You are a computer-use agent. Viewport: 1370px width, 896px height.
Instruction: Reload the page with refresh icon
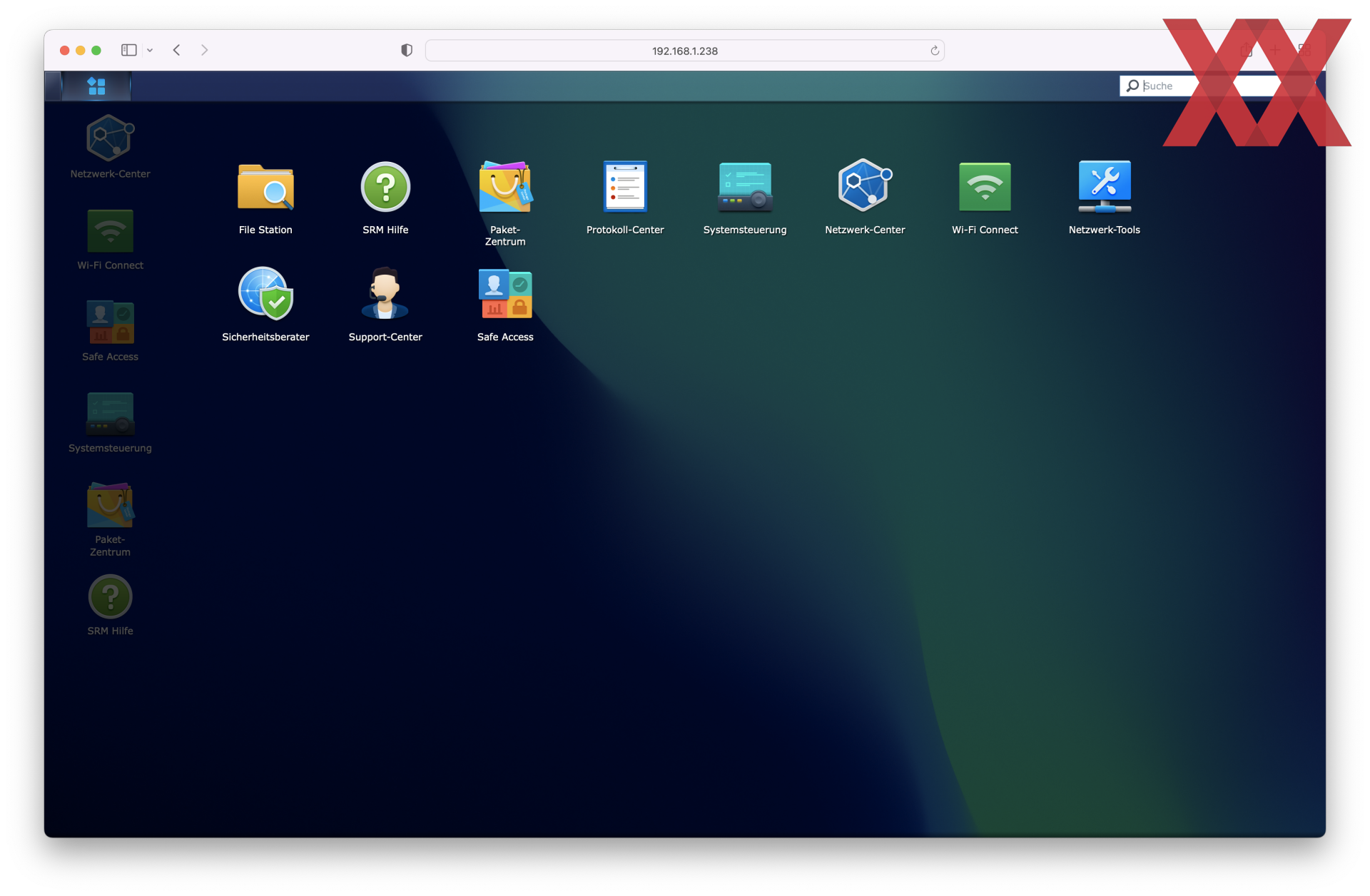click(935, 51)
